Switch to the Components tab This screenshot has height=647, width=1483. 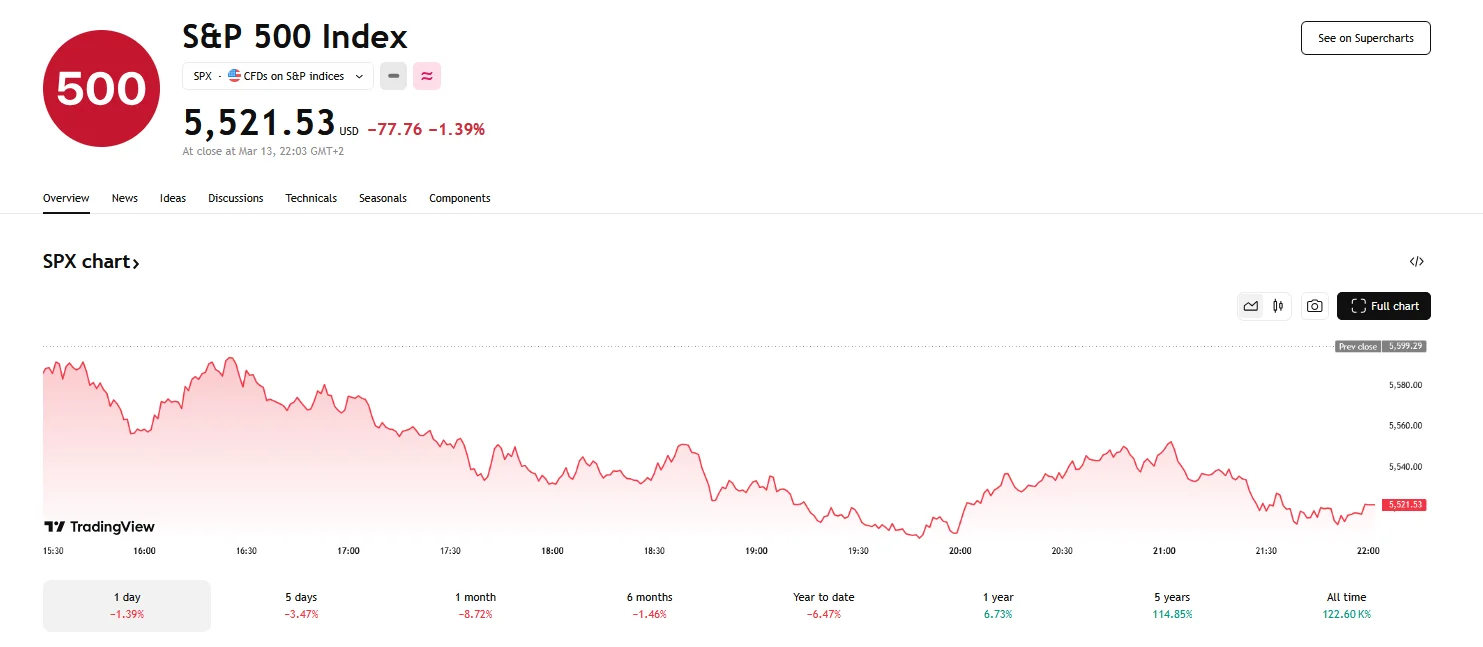(x=459, y=198)
